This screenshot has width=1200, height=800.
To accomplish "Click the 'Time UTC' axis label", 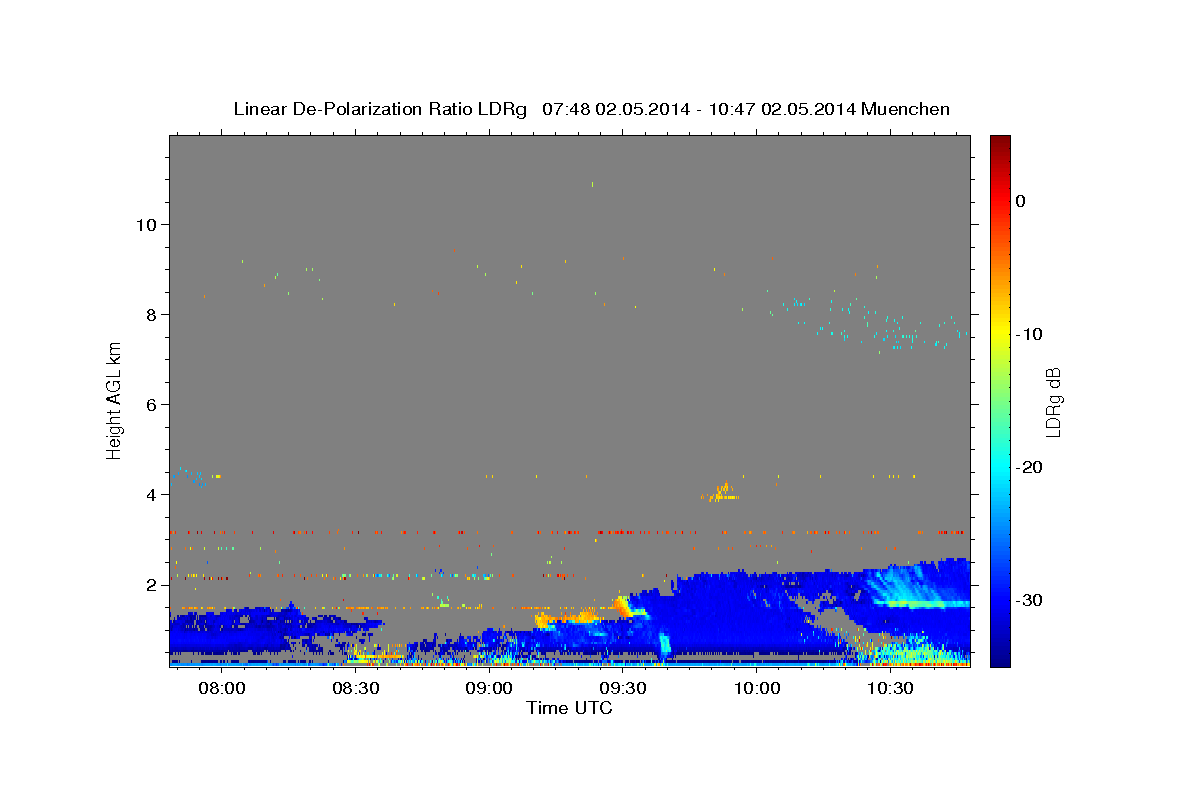I will click(x=569, y=708).
